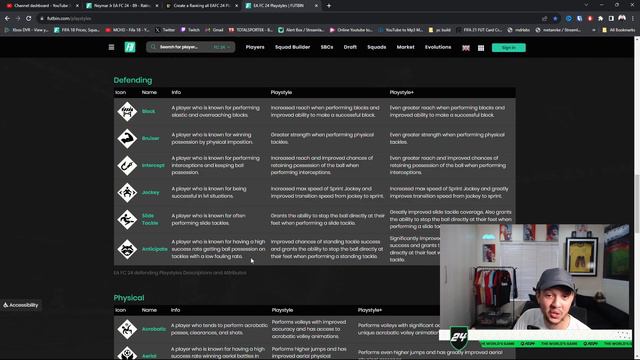Click the browser forward arrow
This screenshot has width=640, height=360.
[18, 18]
